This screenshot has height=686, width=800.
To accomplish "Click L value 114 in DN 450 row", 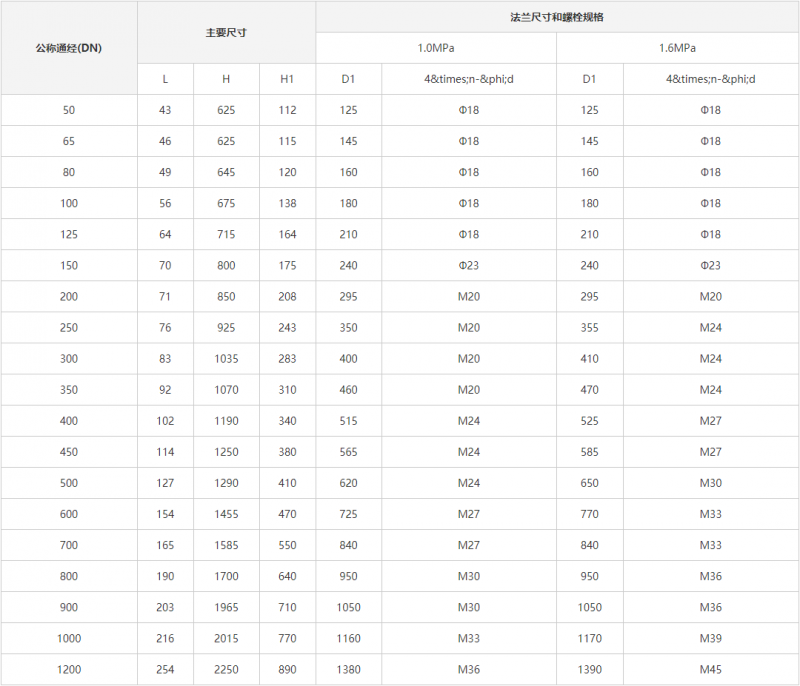I will coord(165,452).
